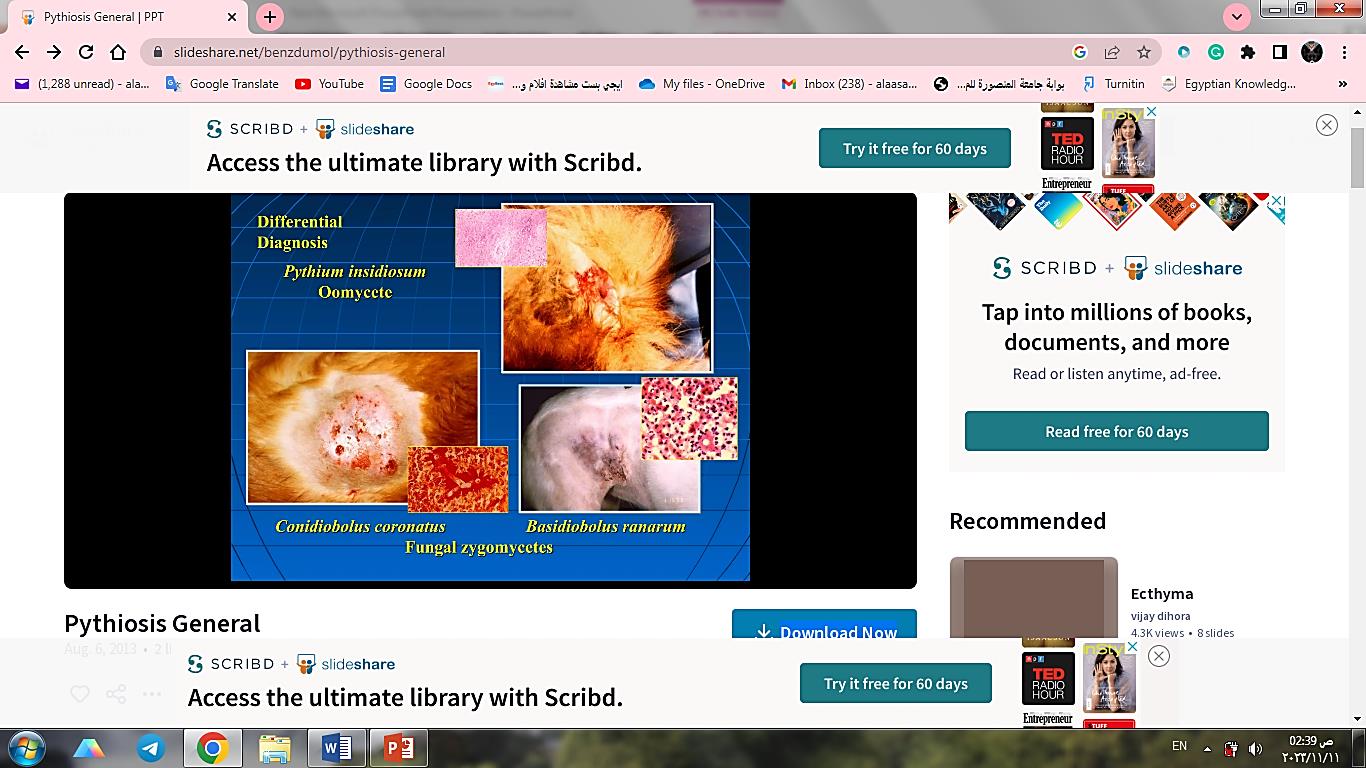Open more options dots below the title

[151, 694]
